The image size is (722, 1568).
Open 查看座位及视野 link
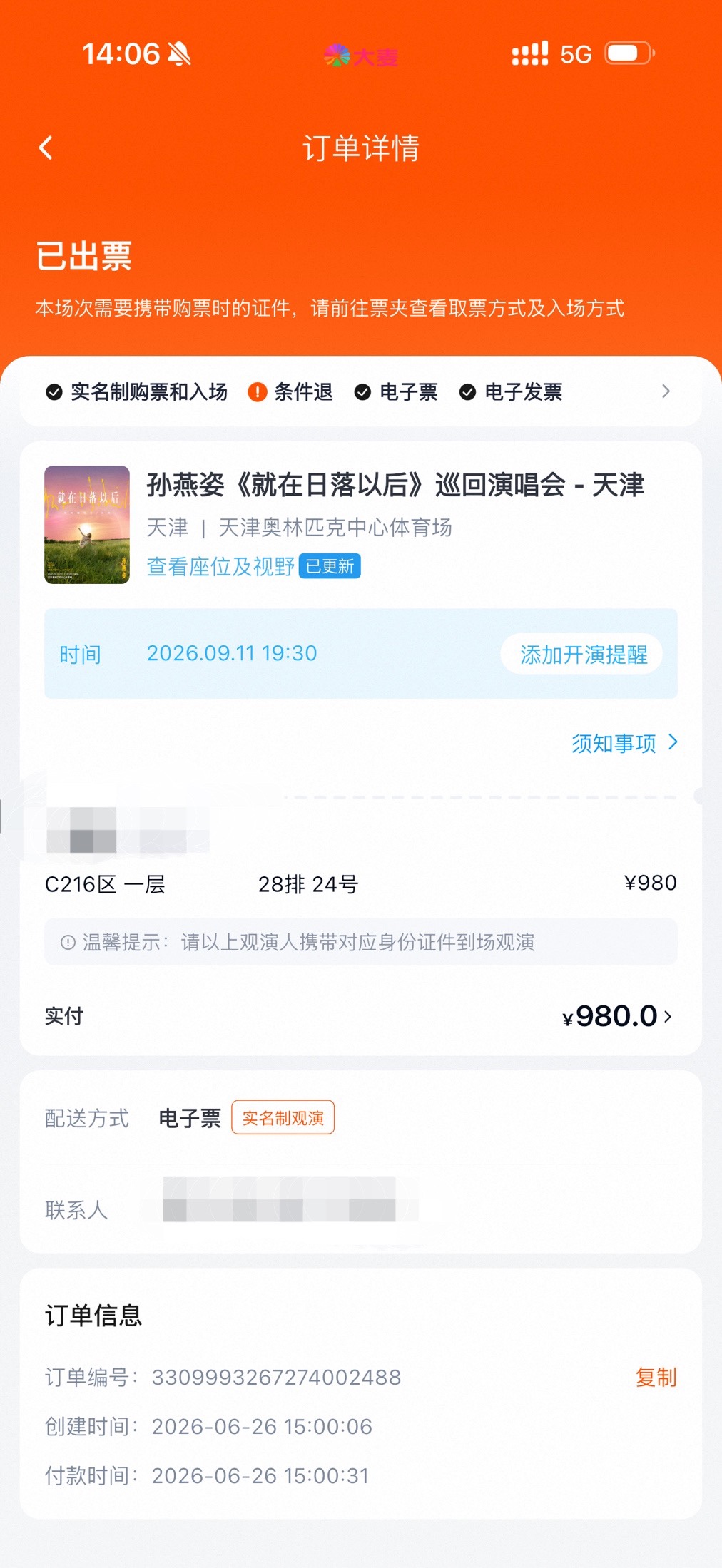(220, 566)
